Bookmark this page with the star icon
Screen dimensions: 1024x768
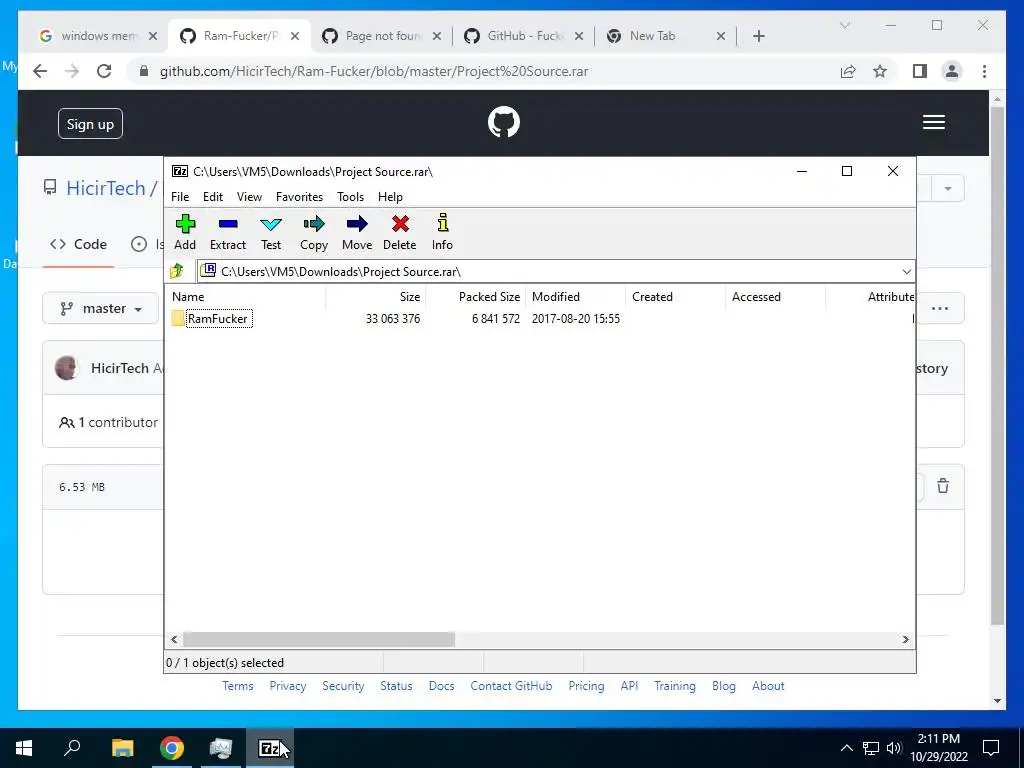pyautogui.click(x=880, y=71)
